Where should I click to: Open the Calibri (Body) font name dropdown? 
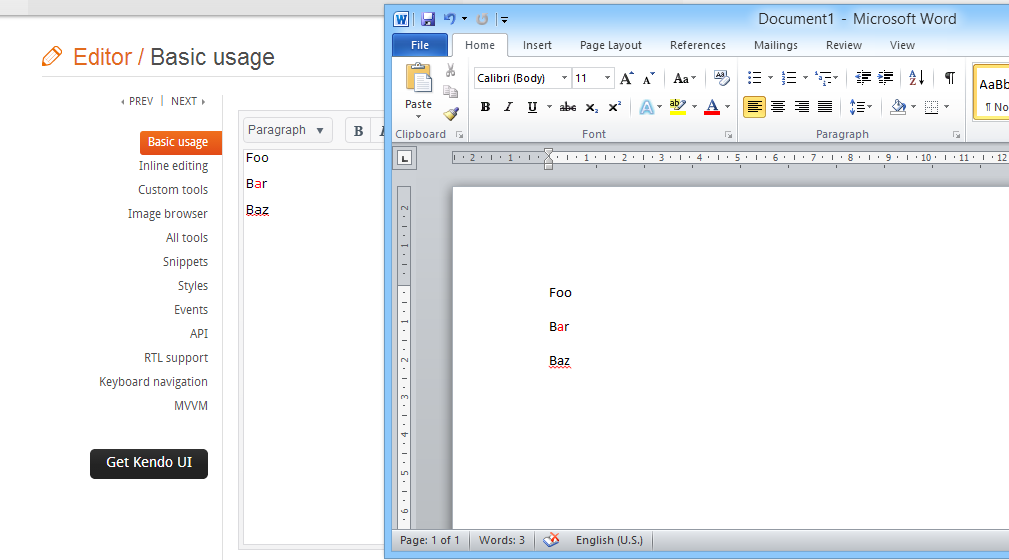tap(564, 78)
